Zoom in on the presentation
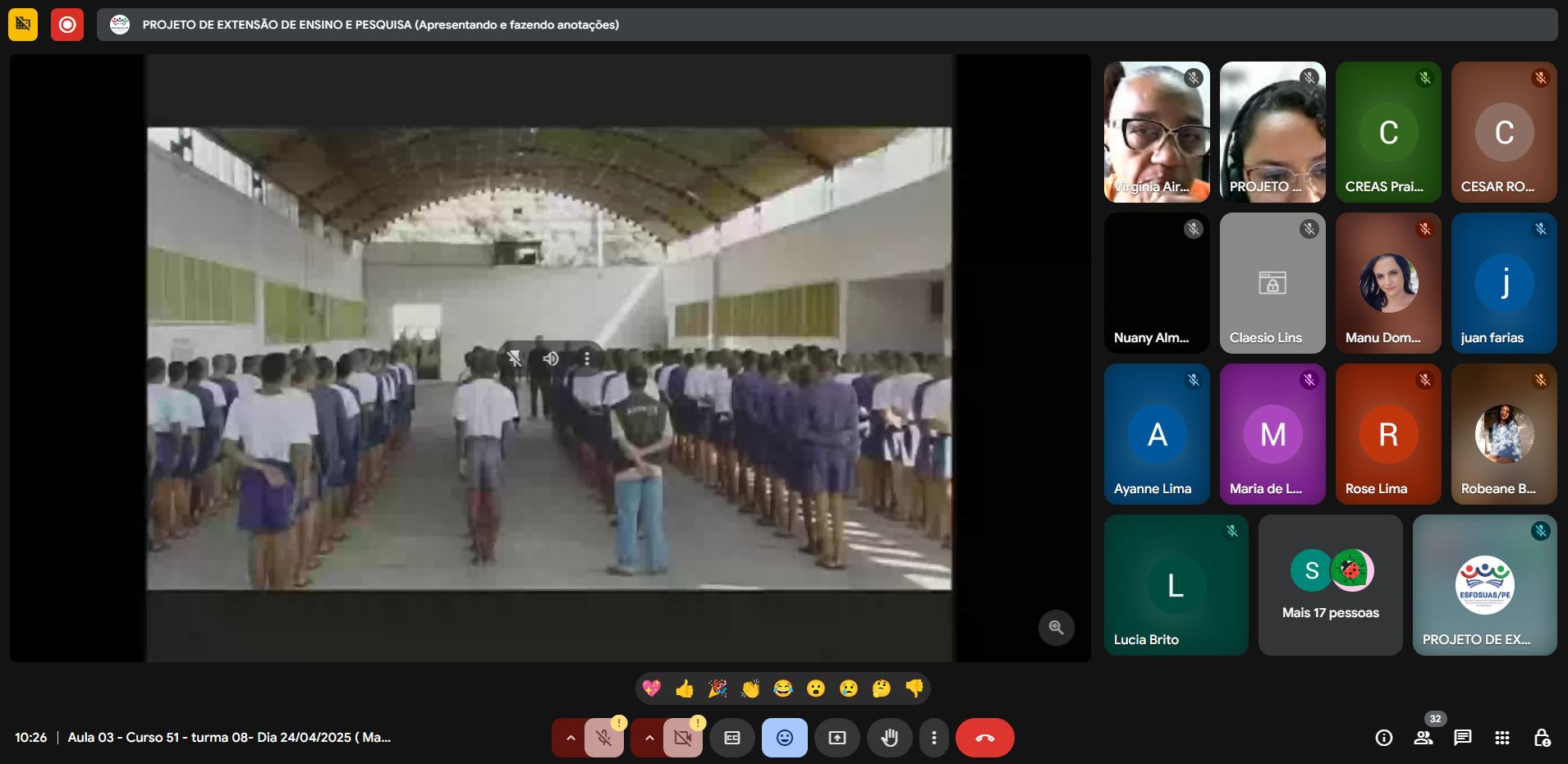Viewport: 1568px width, 764px height. click(x=1056, y=628)
